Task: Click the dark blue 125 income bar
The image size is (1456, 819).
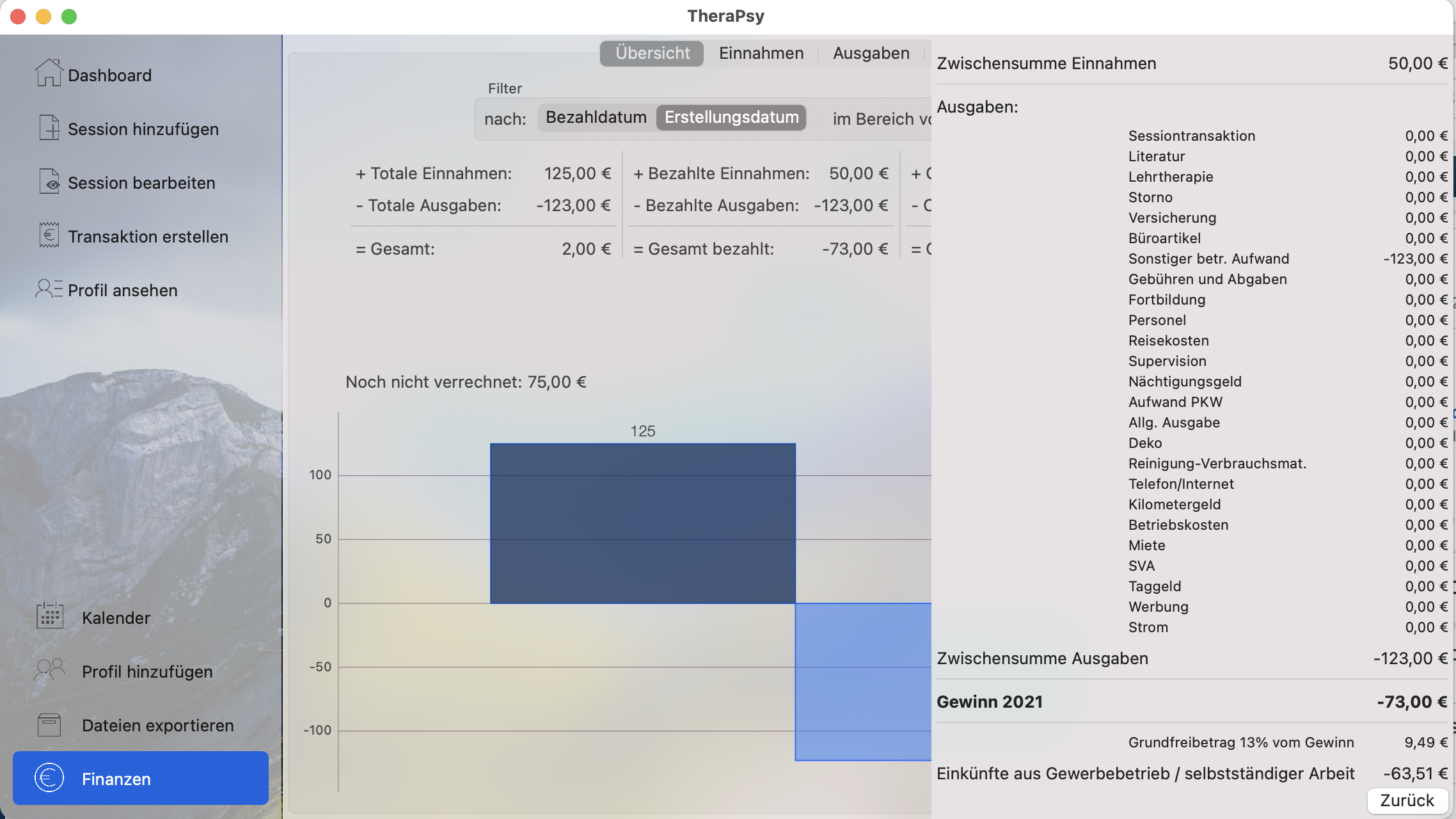Action: (x=642, y=523)
